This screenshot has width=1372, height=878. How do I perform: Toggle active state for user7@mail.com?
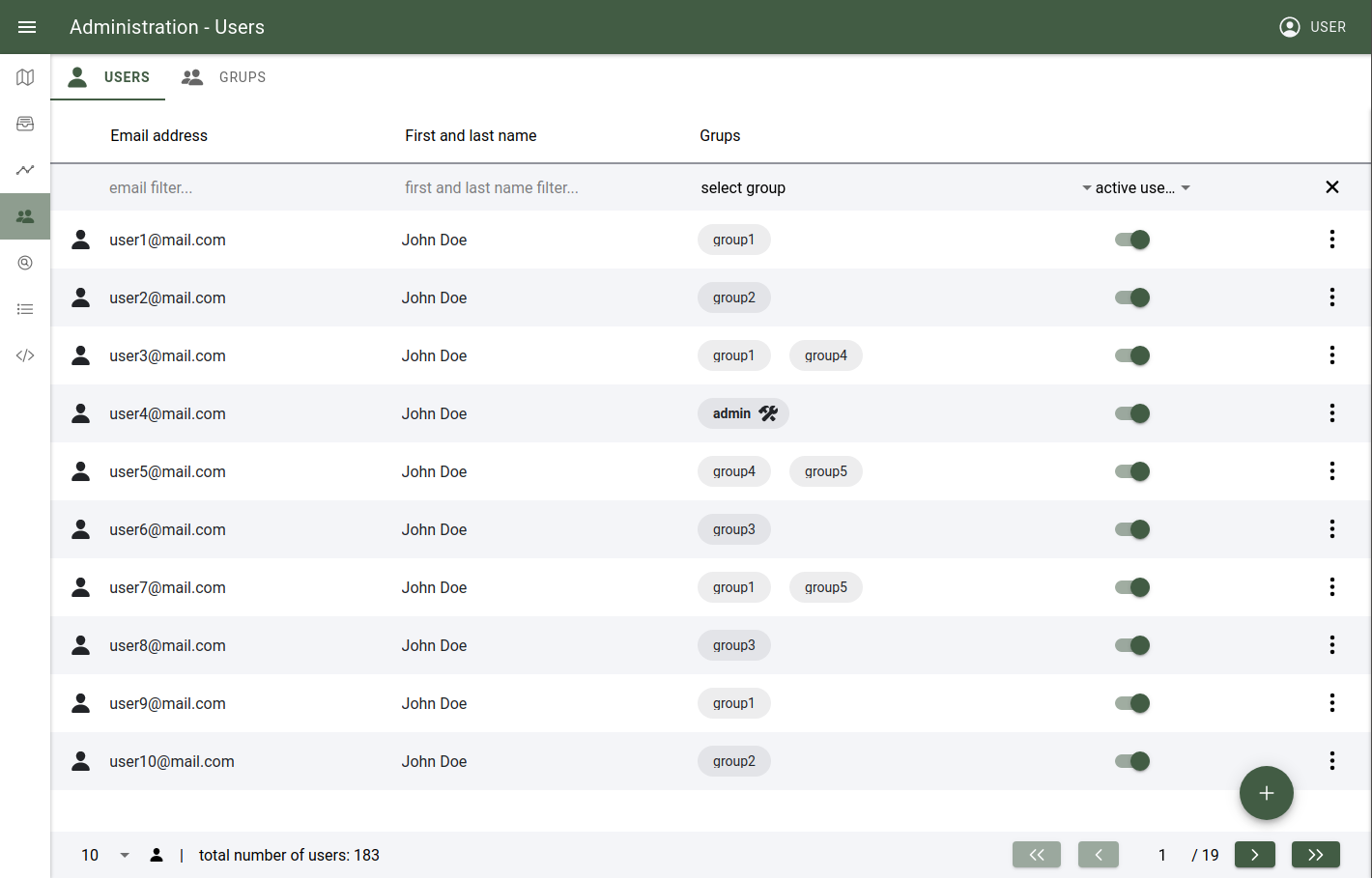click(1132, 587)
